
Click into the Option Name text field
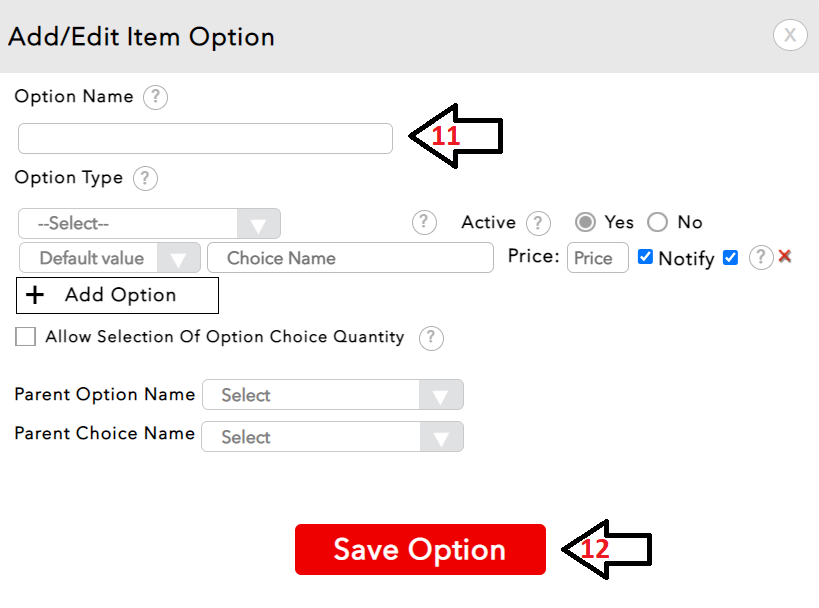[x=205, y=138]
